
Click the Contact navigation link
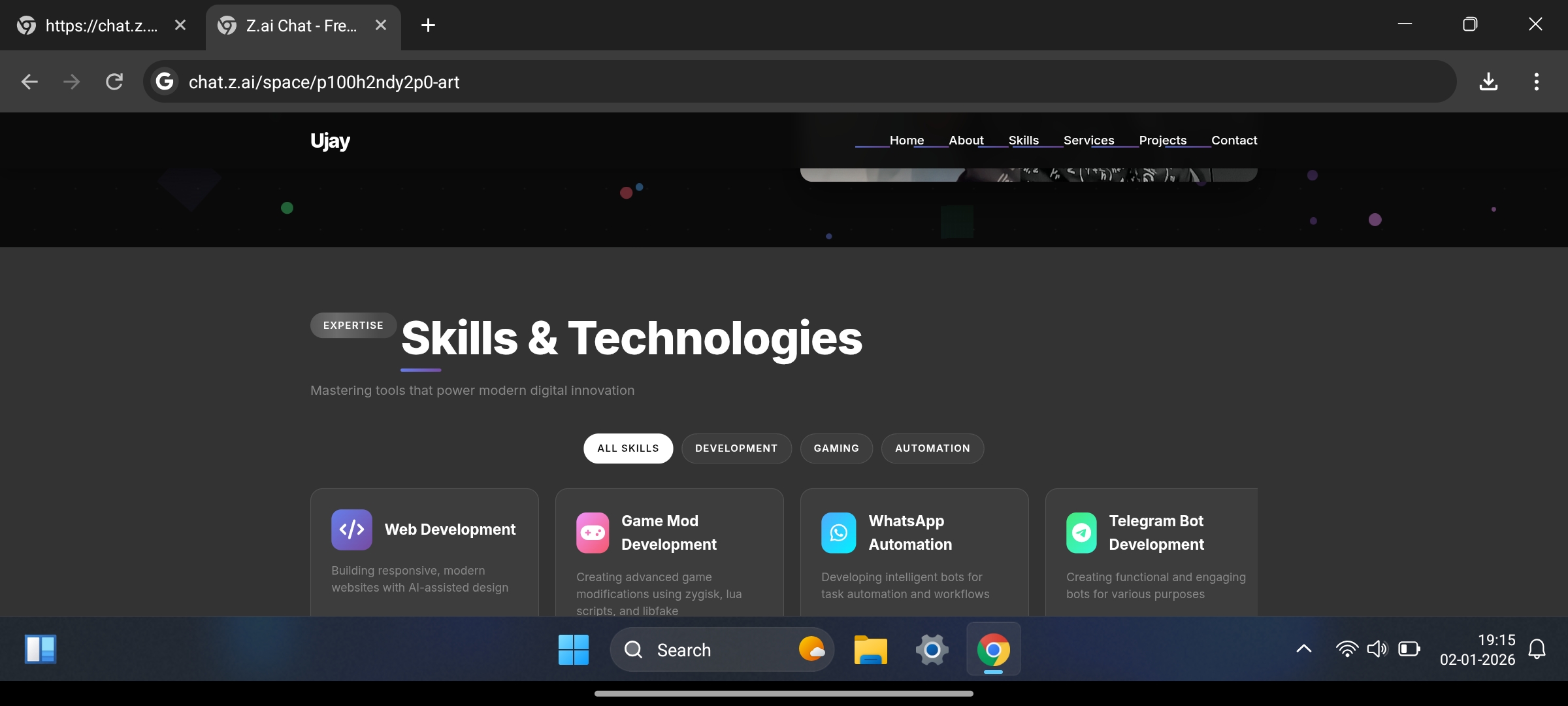point(1234,140)
